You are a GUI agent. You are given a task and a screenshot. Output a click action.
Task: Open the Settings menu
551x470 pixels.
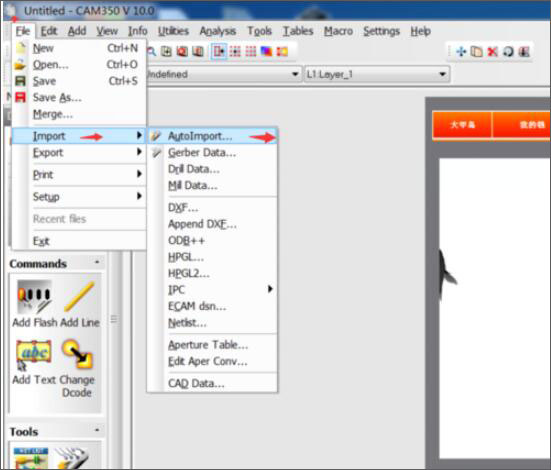click(381, 31)
